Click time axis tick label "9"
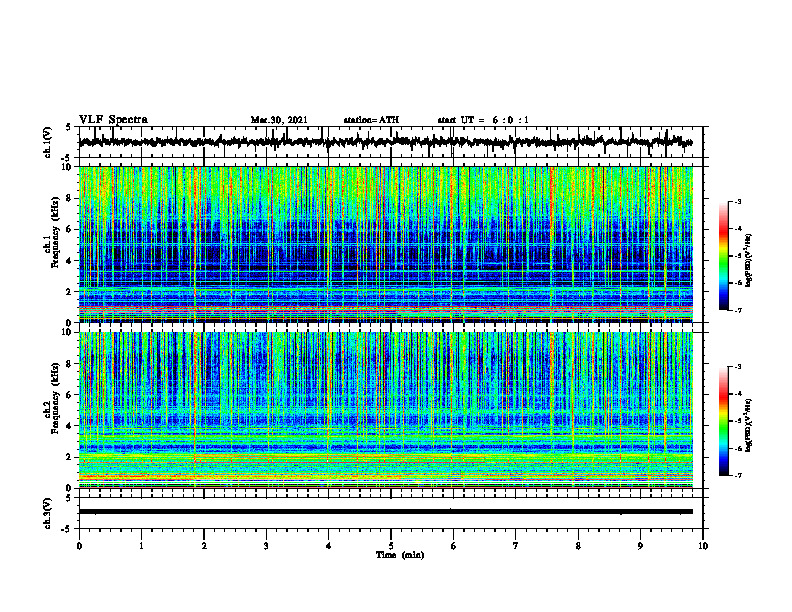This screenshot has height=612, width=792. tap(640, 546)
